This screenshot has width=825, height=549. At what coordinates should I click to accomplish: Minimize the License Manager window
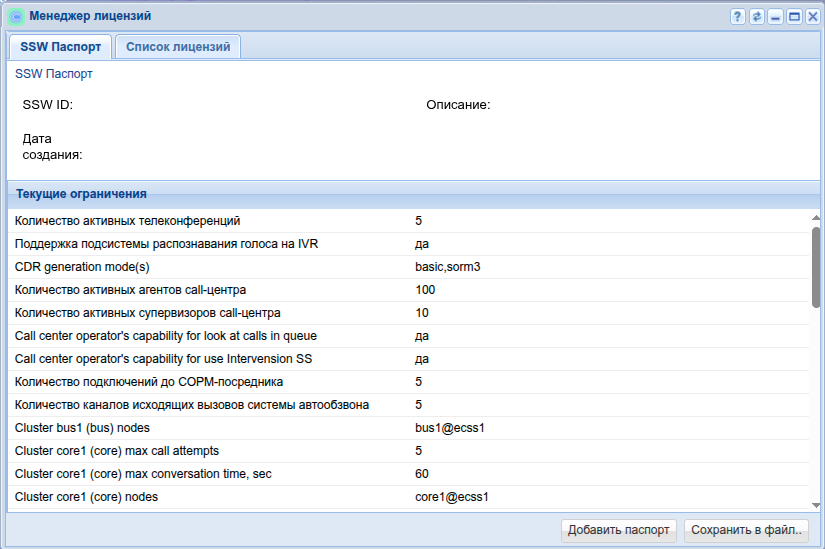(775, 17)
